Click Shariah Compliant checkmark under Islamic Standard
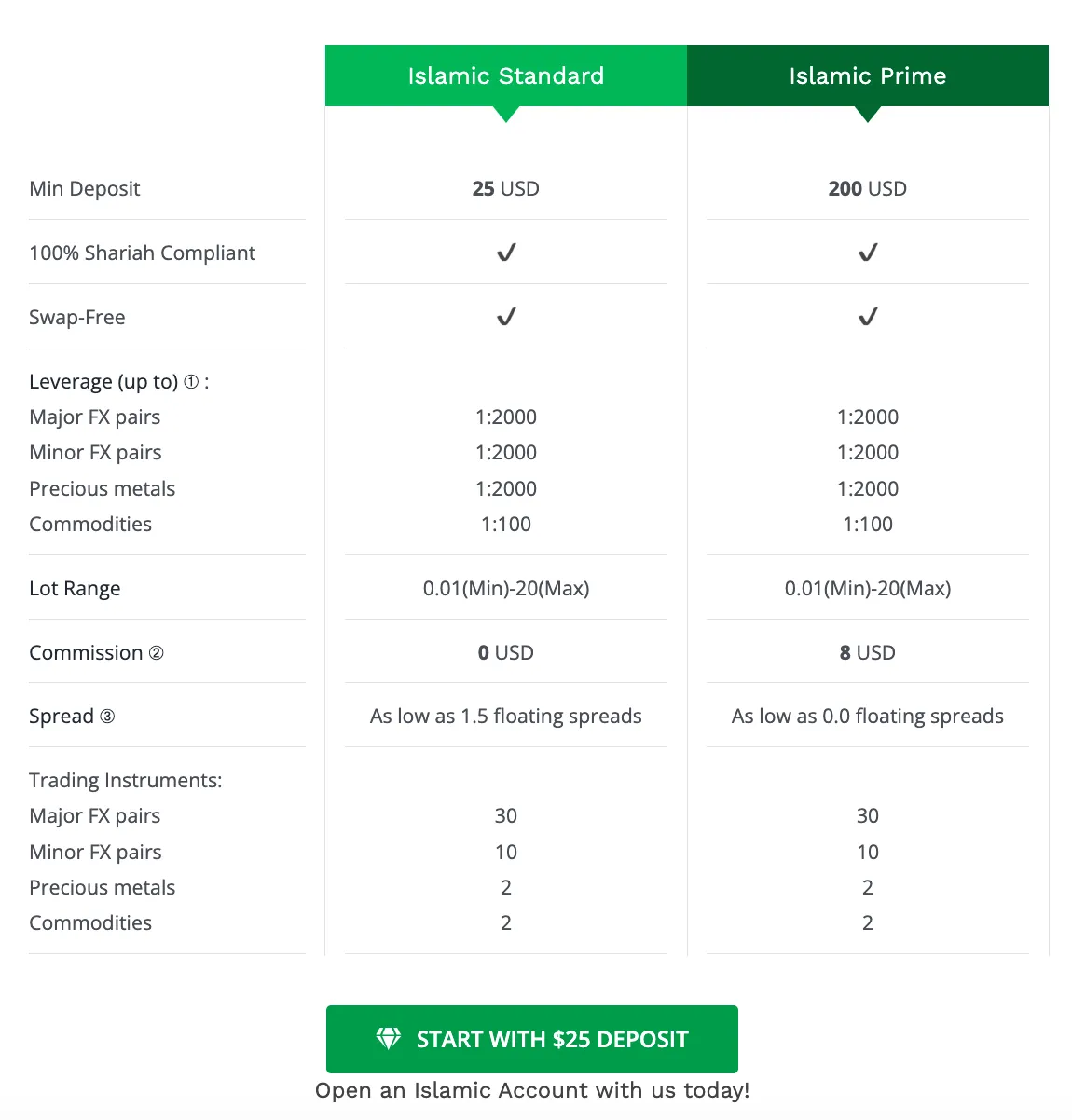Viewport: 1072px width, 1120px height. coord(506,253)
